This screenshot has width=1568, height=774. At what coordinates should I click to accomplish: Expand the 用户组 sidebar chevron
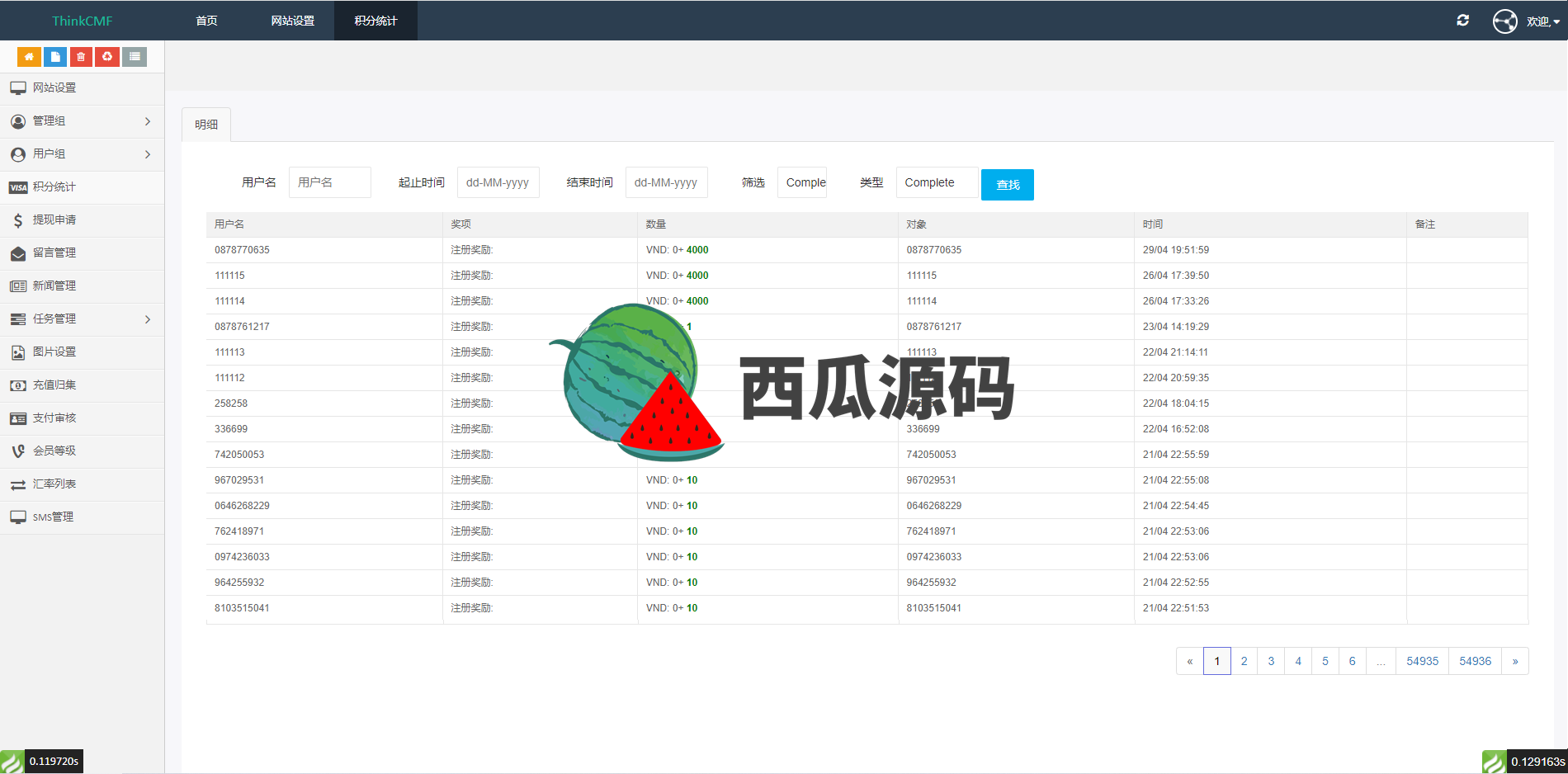click(148, 154)
